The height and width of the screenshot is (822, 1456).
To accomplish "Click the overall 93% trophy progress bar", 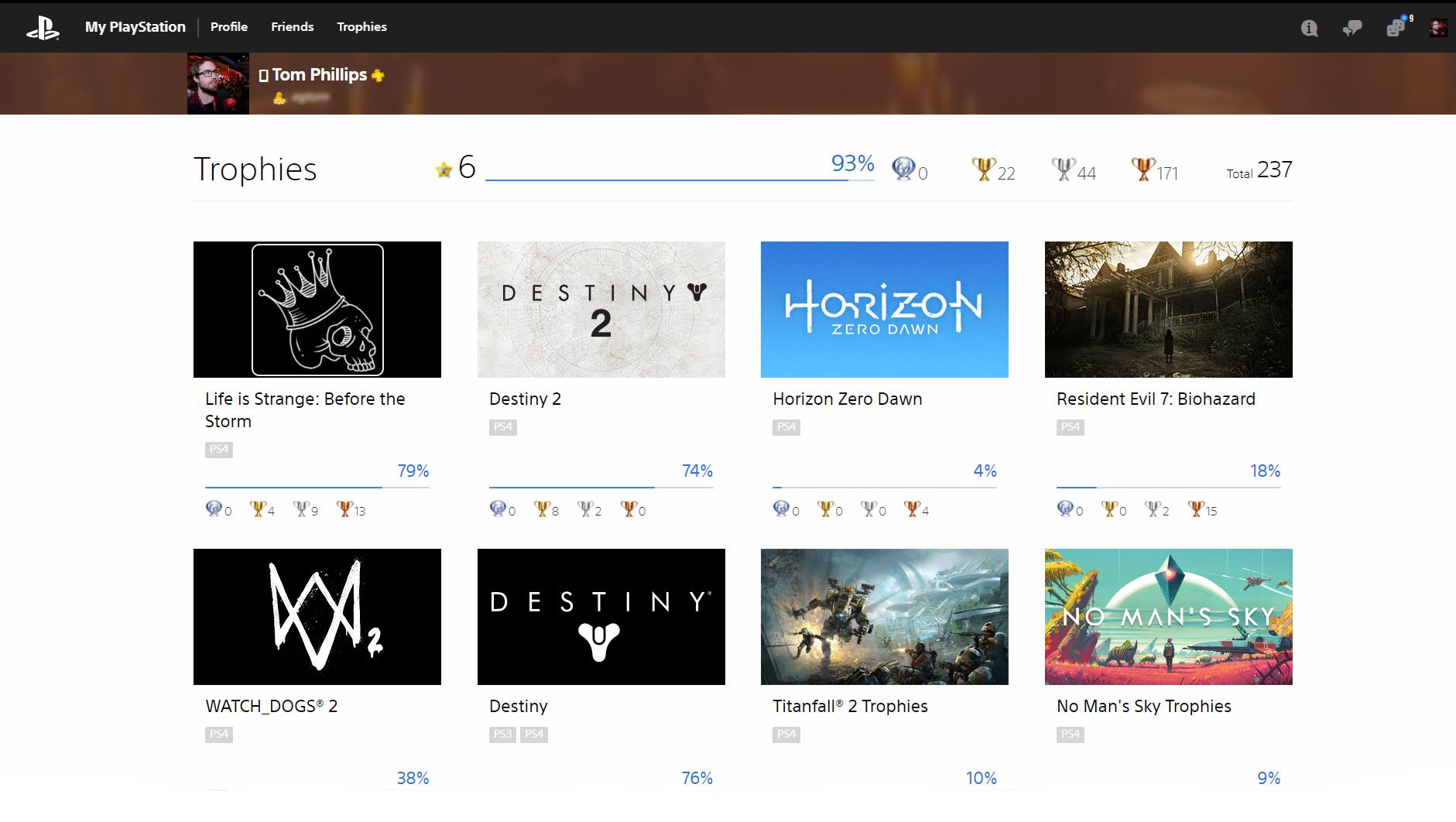I will coord(680,180).
